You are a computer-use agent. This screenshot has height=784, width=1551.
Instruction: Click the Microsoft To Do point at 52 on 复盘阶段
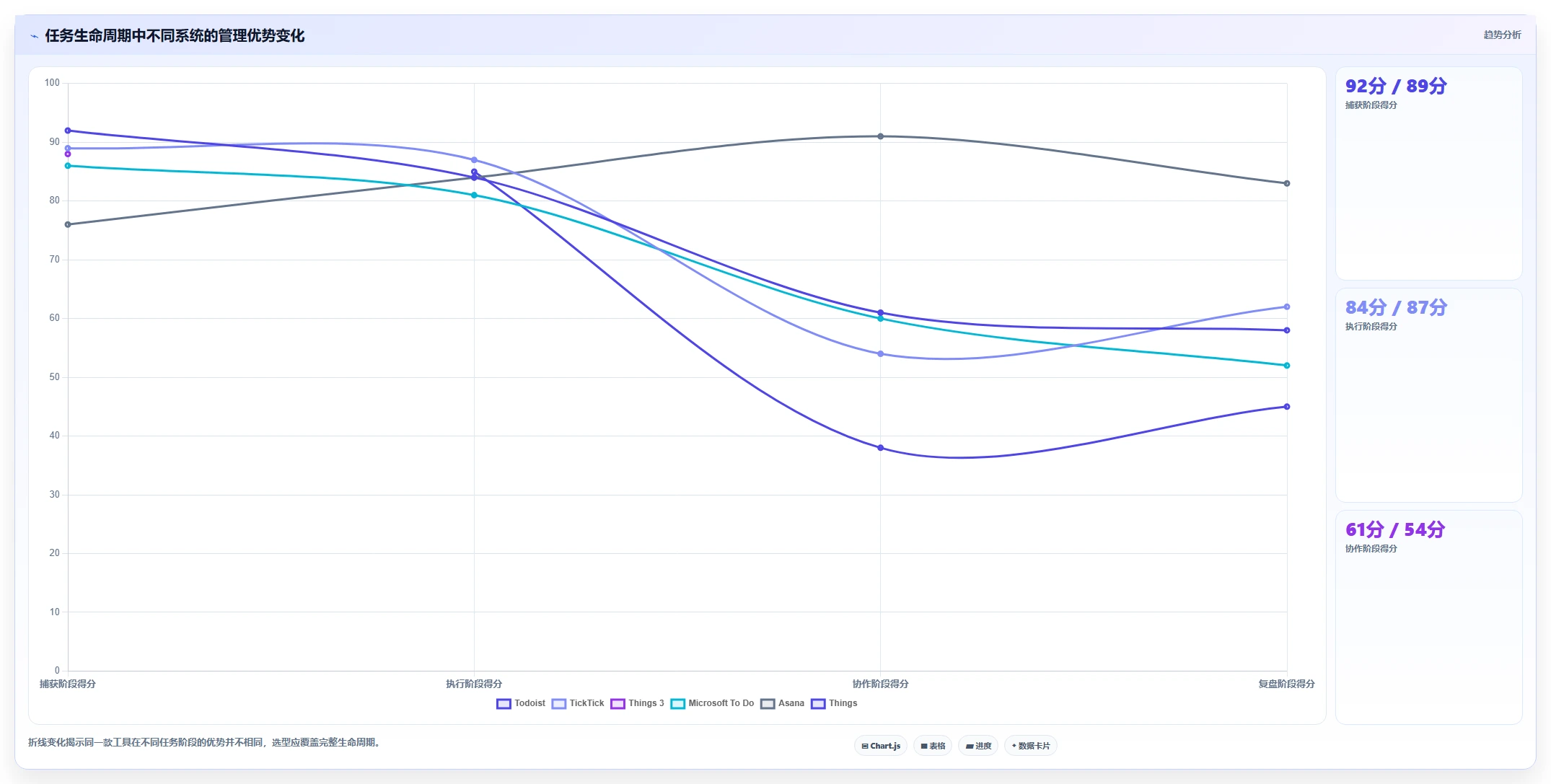point(1286,366)
